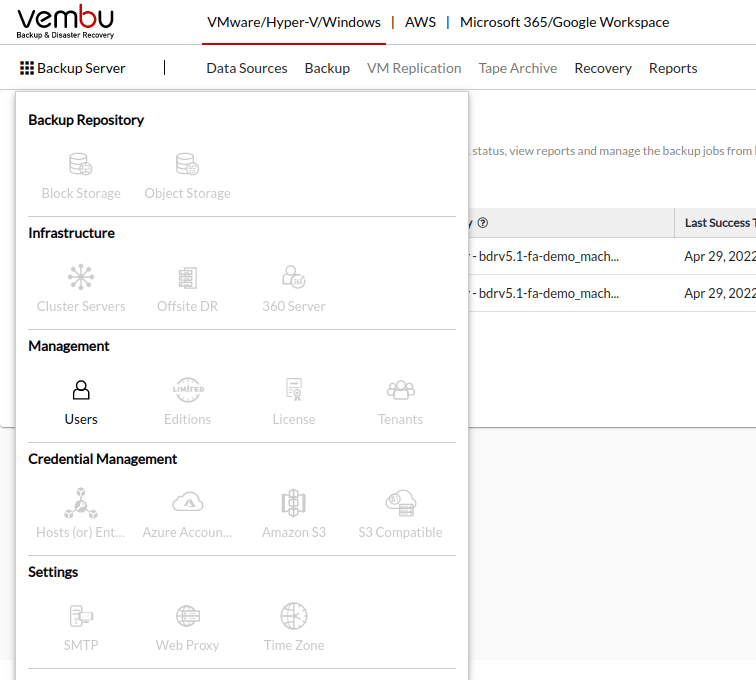Switch to Microsoft 365/Google Workspace tab

tap(564, 22)
